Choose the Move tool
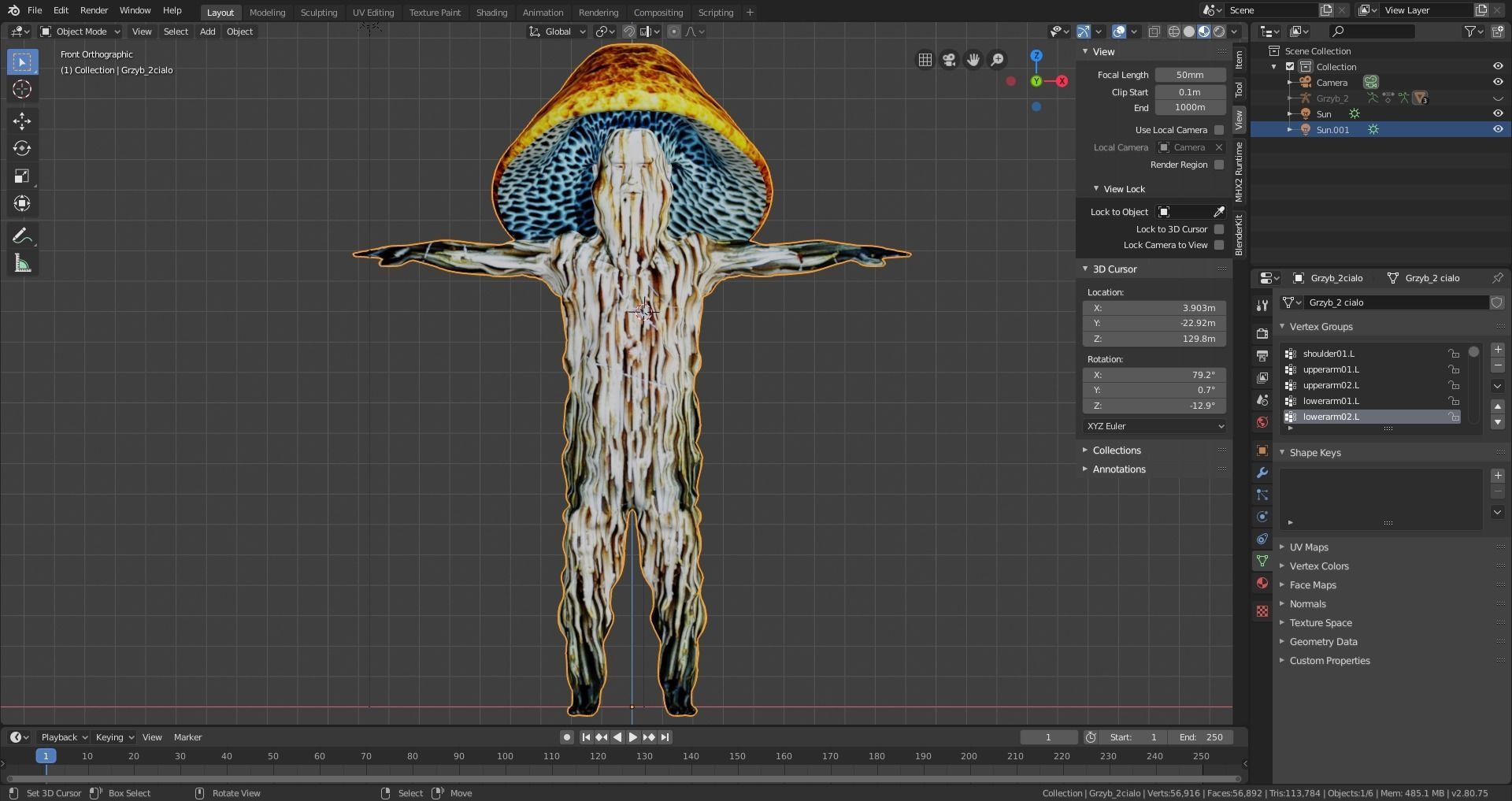1512x801 pixels. click(22, 121)
